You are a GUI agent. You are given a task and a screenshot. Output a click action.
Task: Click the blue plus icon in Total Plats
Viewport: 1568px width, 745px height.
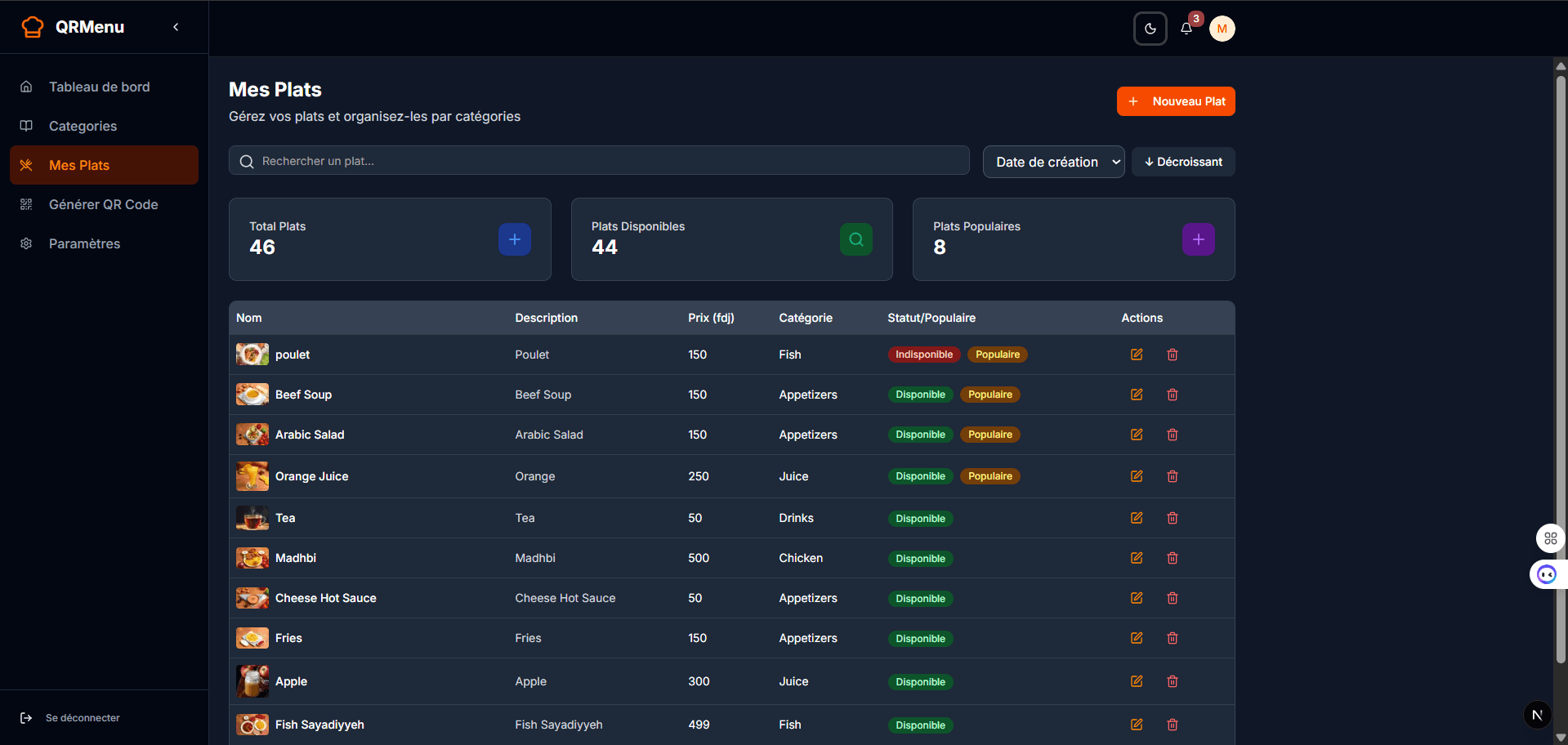(514, 239)
